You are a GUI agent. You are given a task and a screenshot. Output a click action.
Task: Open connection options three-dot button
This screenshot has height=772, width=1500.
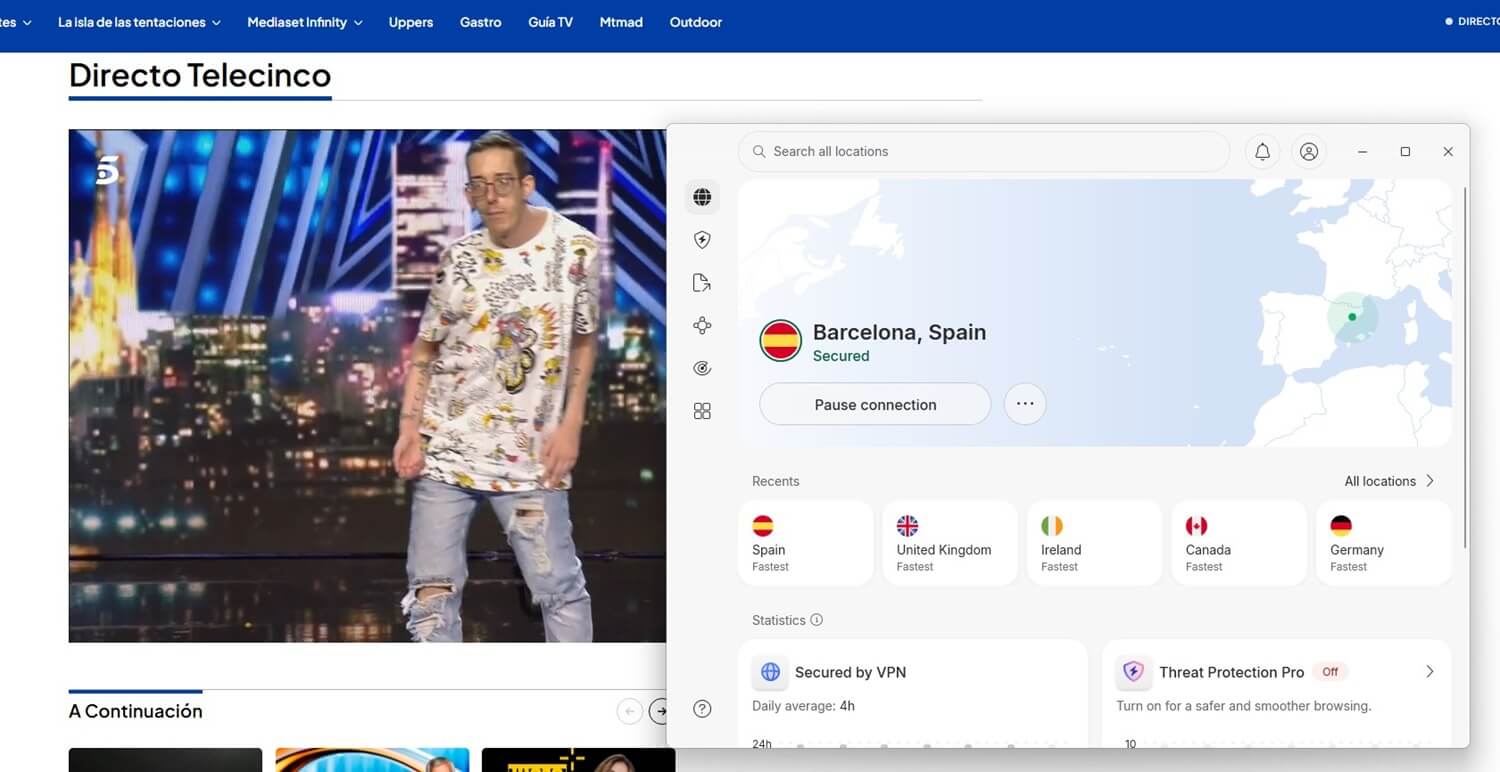tap(1024, 404)
